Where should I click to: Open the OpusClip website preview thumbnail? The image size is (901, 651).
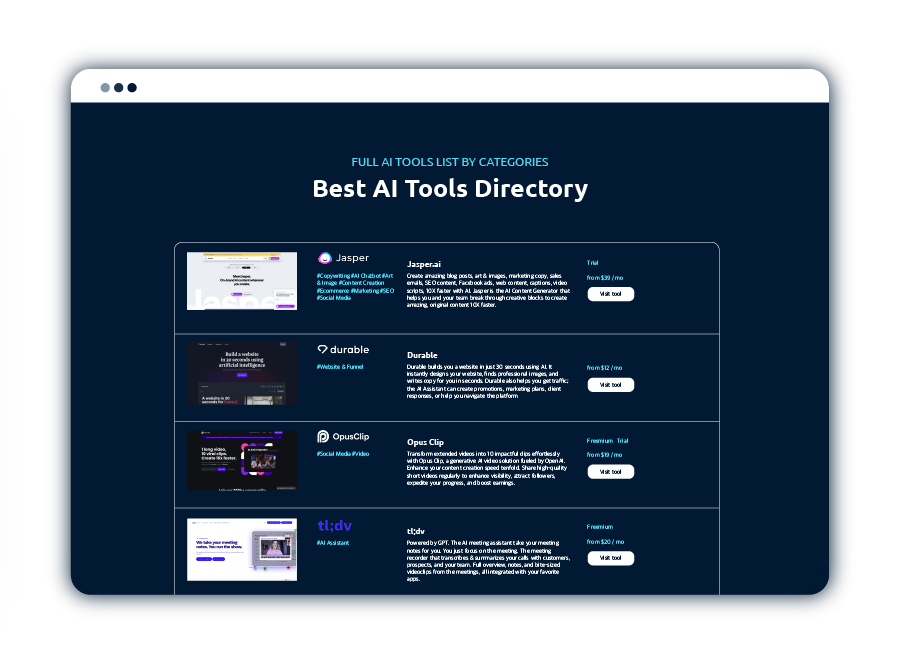click(x=242, y=460)
